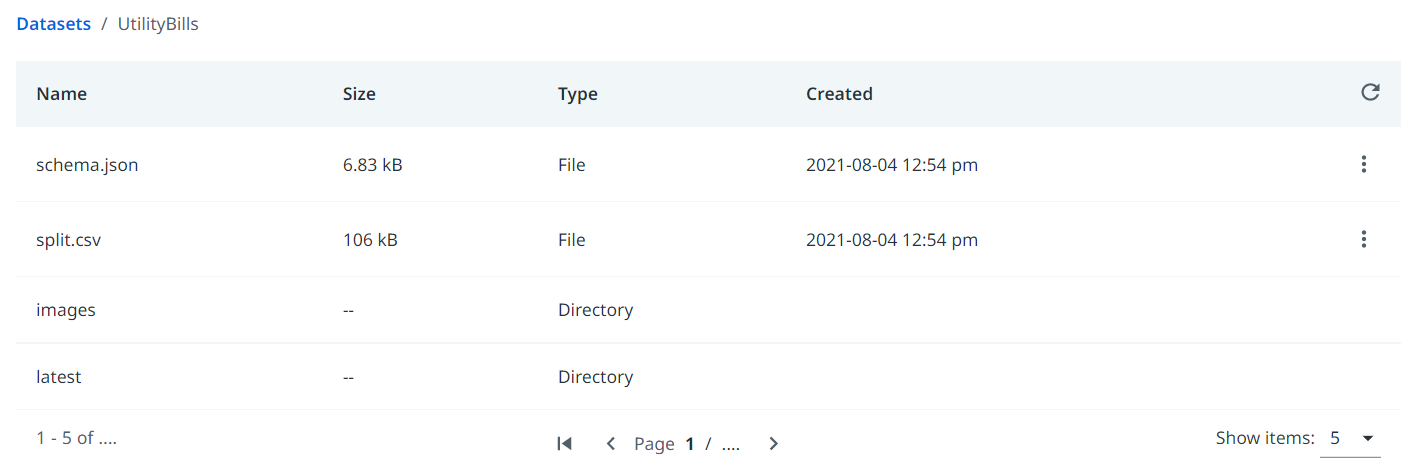This screenshot has width=1416, height=470.
Task: Click the current page number 1
Action: point(690,444)
